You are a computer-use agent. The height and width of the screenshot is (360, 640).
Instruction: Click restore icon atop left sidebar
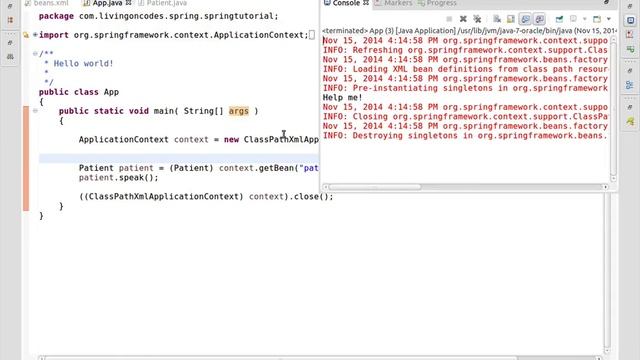(x=10, y=6)
